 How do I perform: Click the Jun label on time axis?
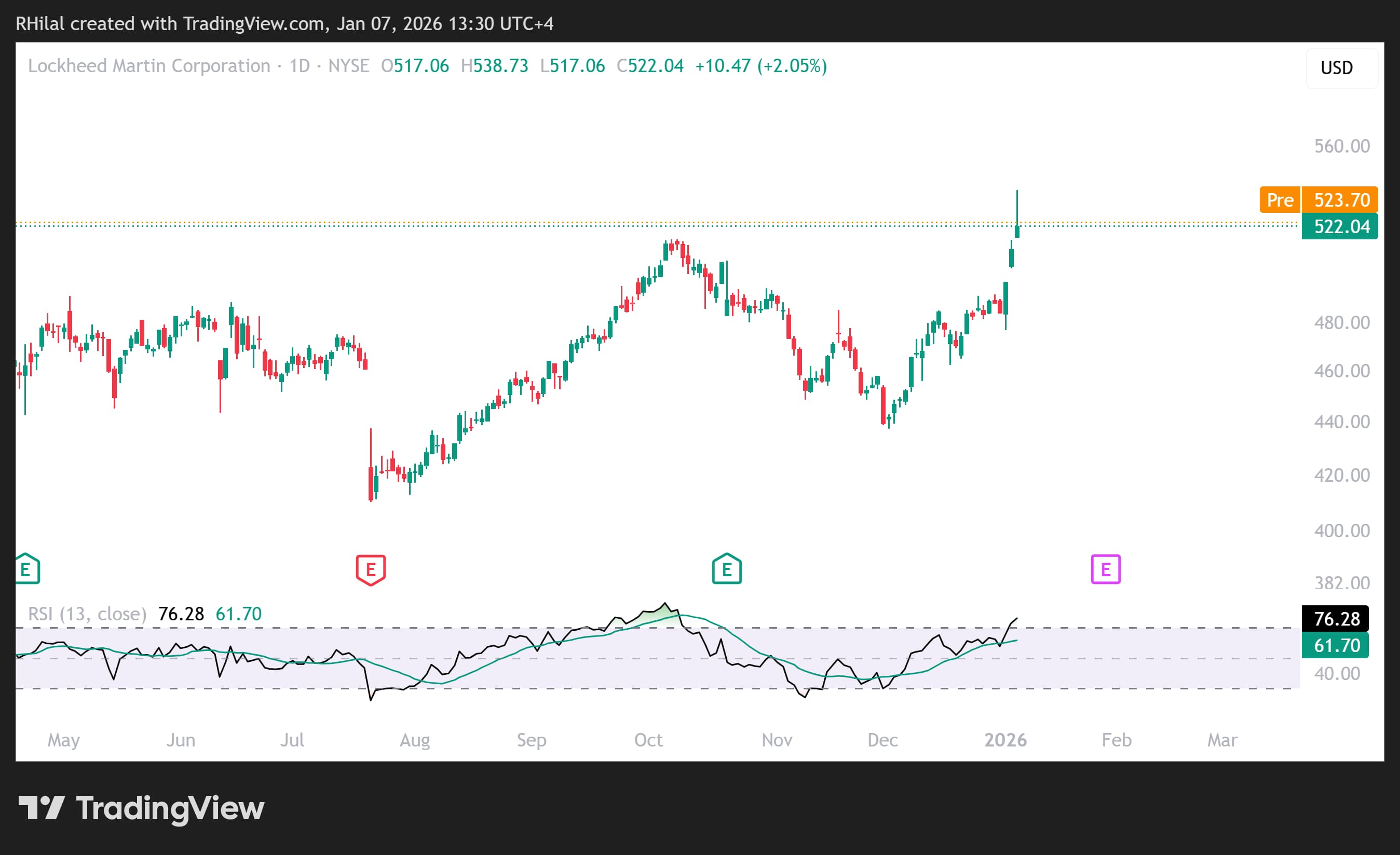(181, 740)
